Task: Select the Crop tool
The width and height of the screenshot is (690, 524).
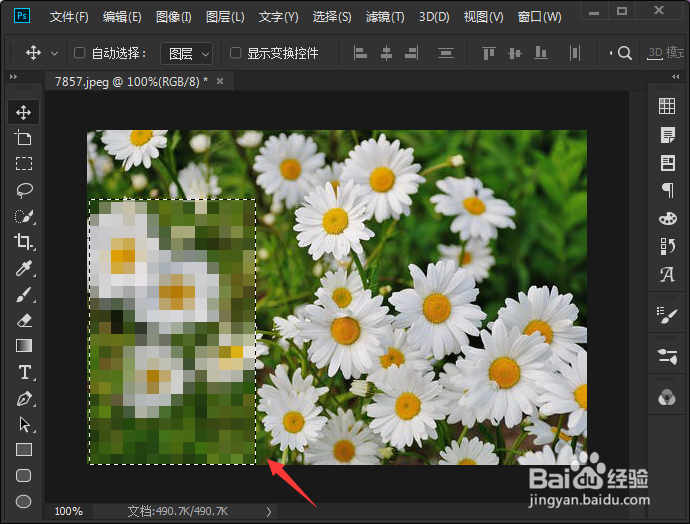Action: 23,242
